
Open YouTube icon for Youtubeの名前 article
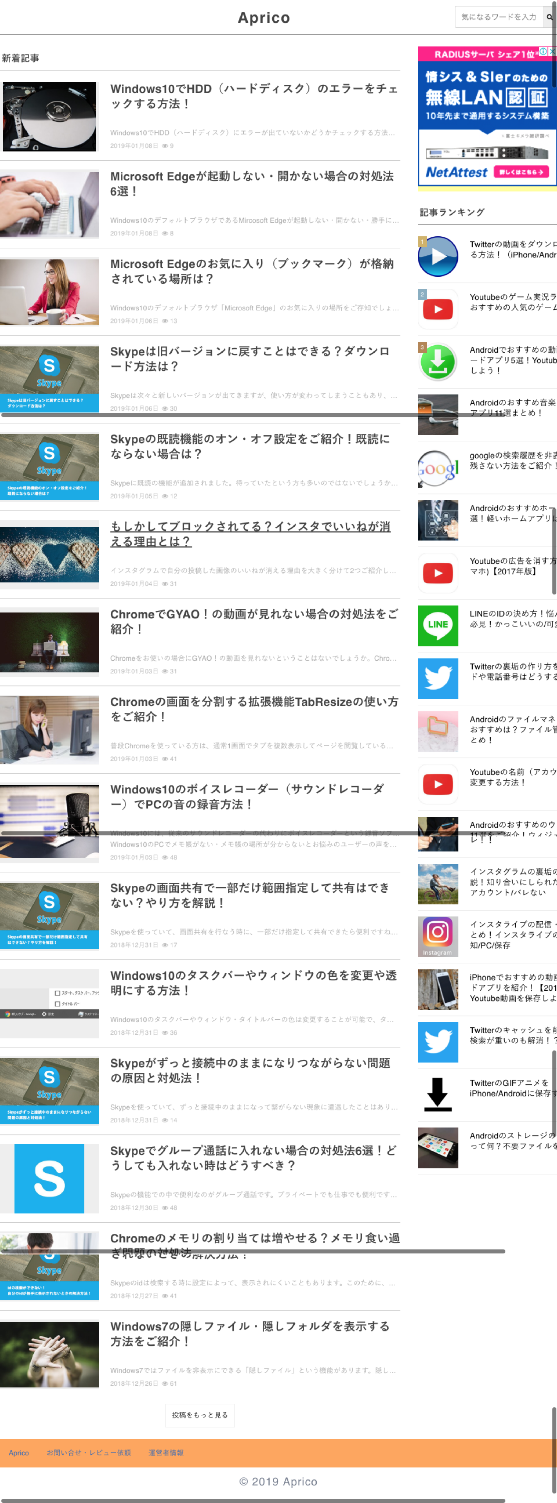pos(437,783)
